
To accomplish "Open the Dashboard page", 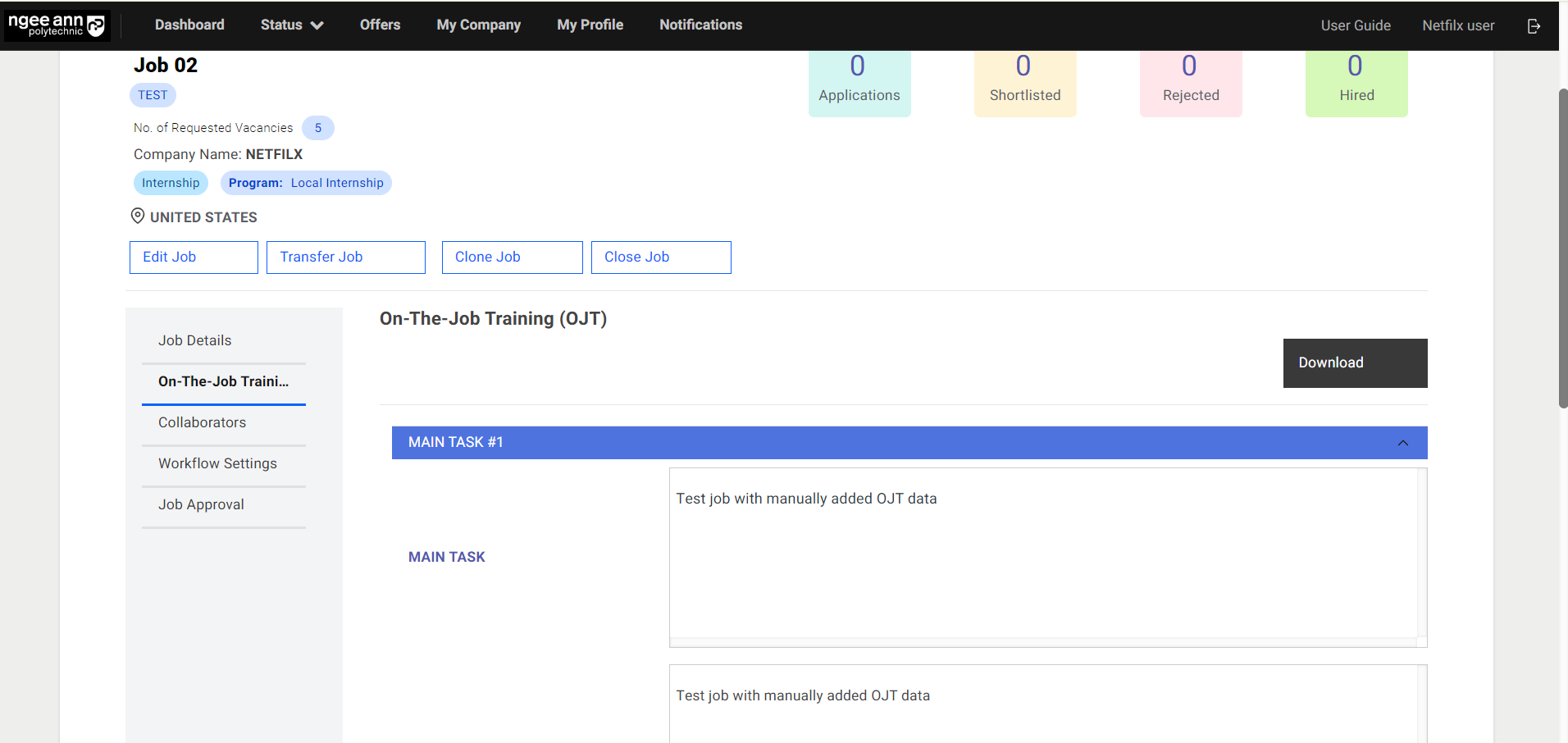I will tap(189, 25).
